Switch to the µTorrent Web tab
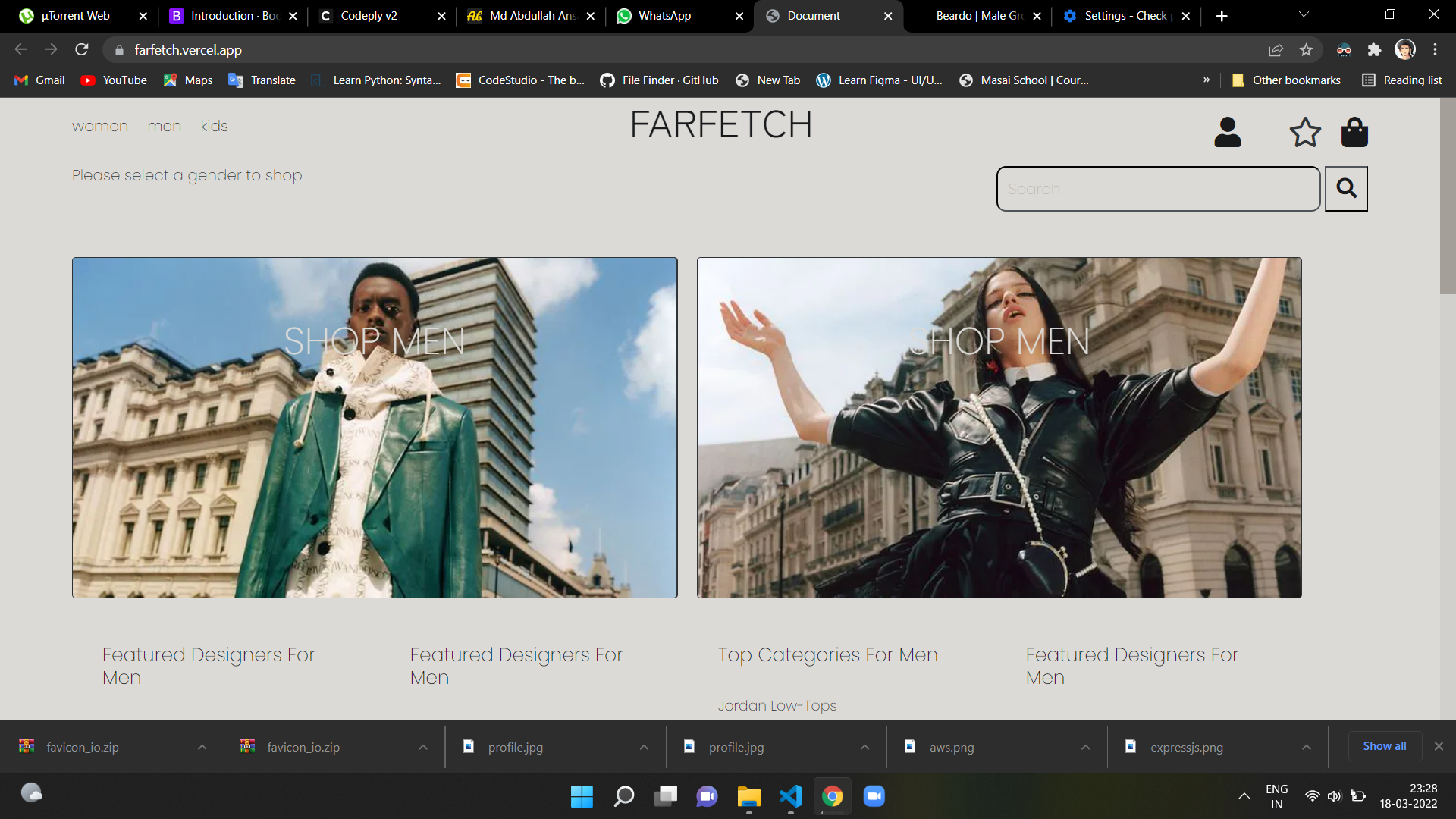Screen dimensions: 1456x819 pos(76,16)
